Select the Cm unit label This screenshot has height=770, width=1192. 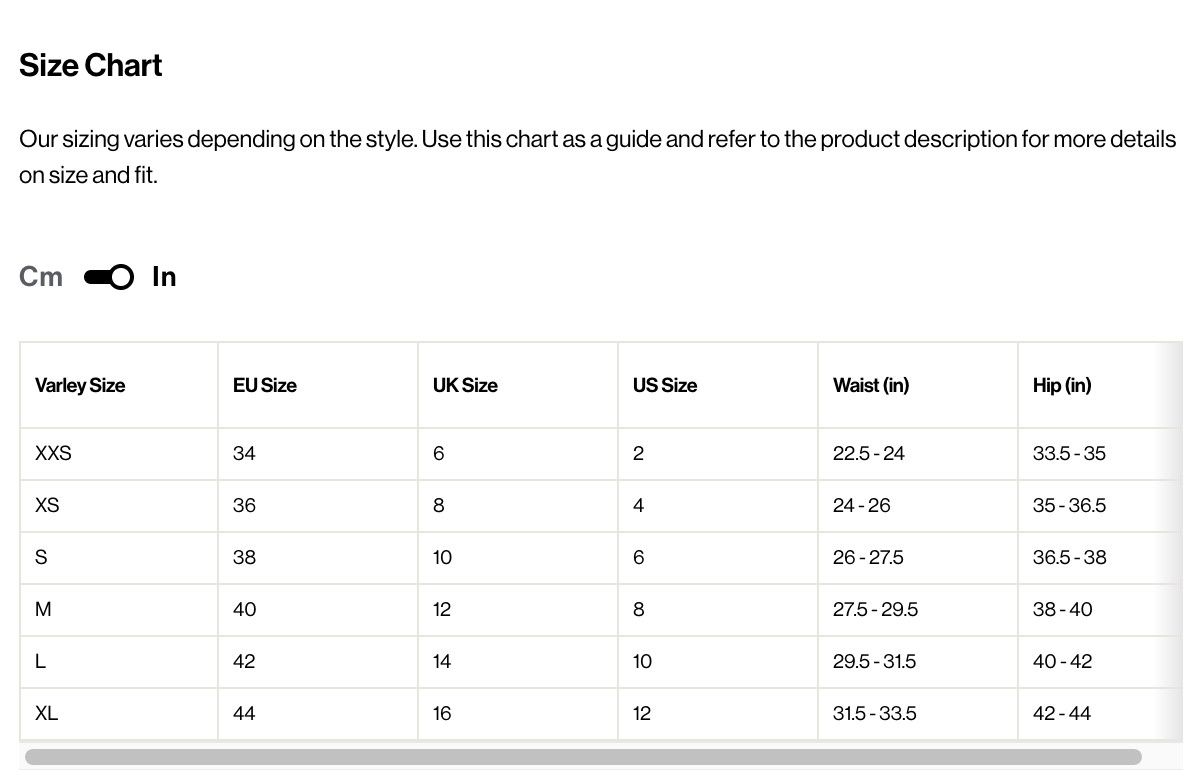click(x=41, y=277)
